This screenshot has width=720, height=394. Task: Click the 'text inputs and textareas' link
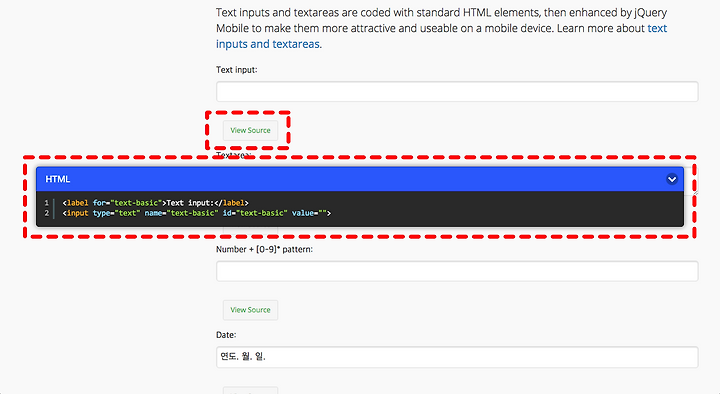[441, 36]
